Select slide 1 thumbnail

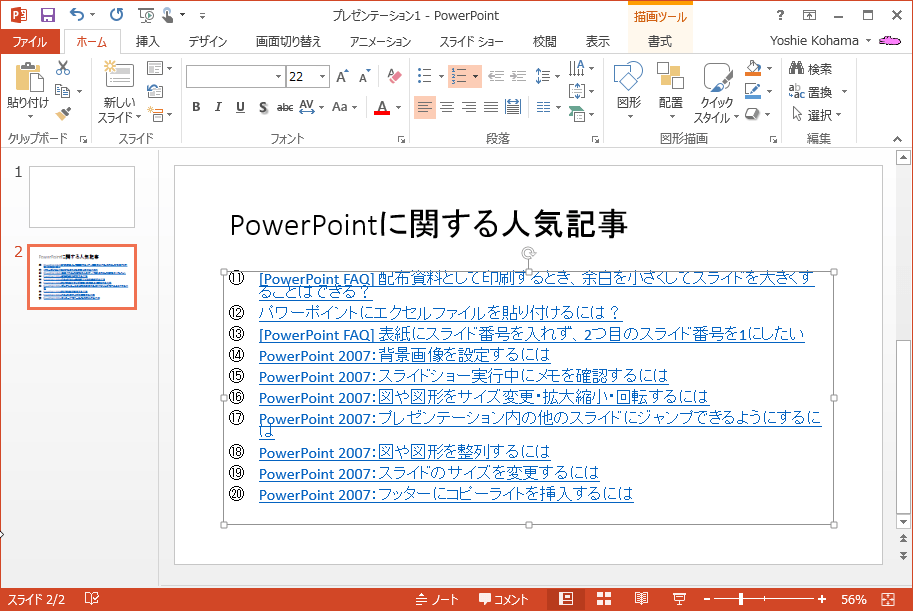pos(82,197)
